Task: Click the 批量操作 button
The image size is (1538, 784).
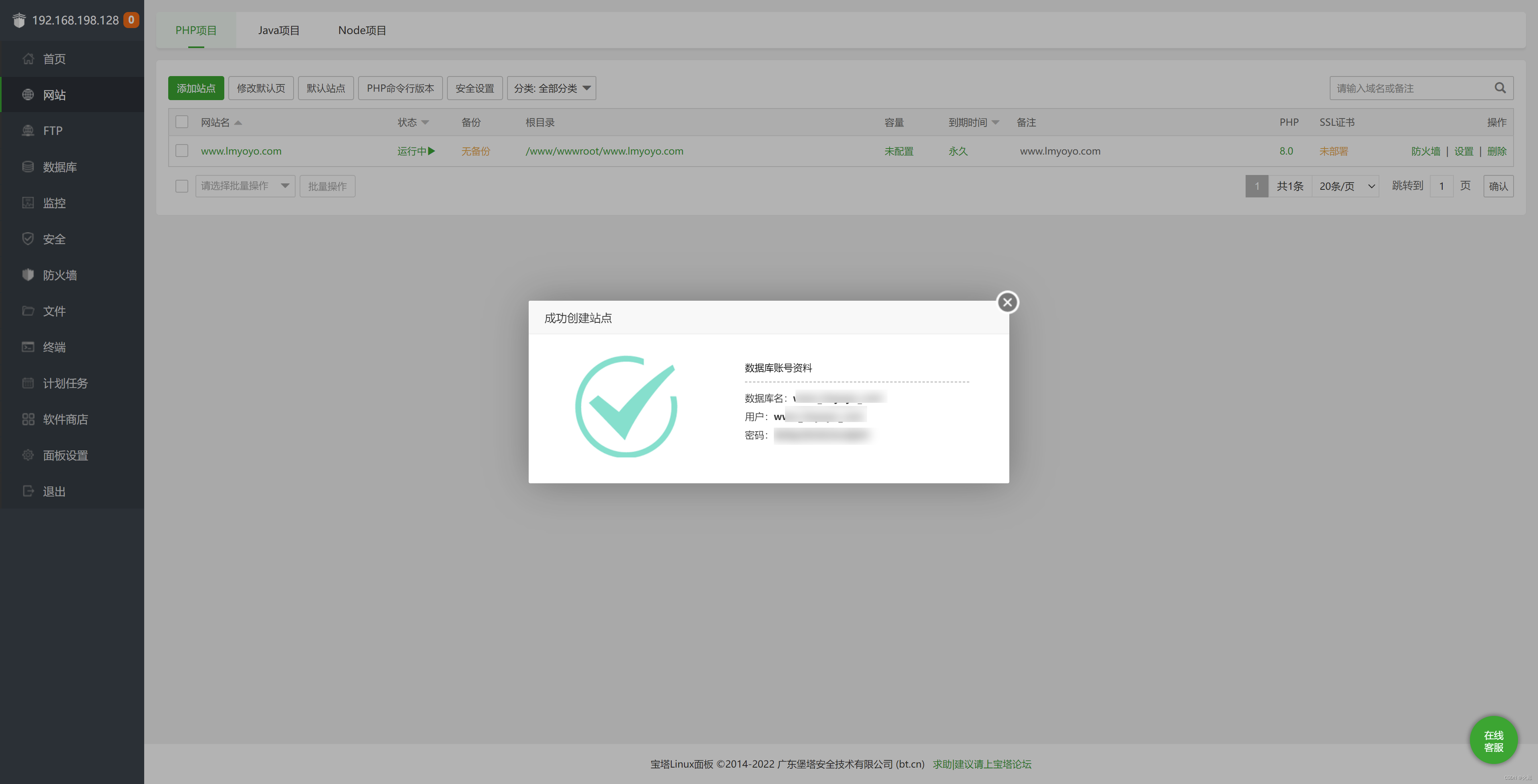Action: (x=327, y=186)
